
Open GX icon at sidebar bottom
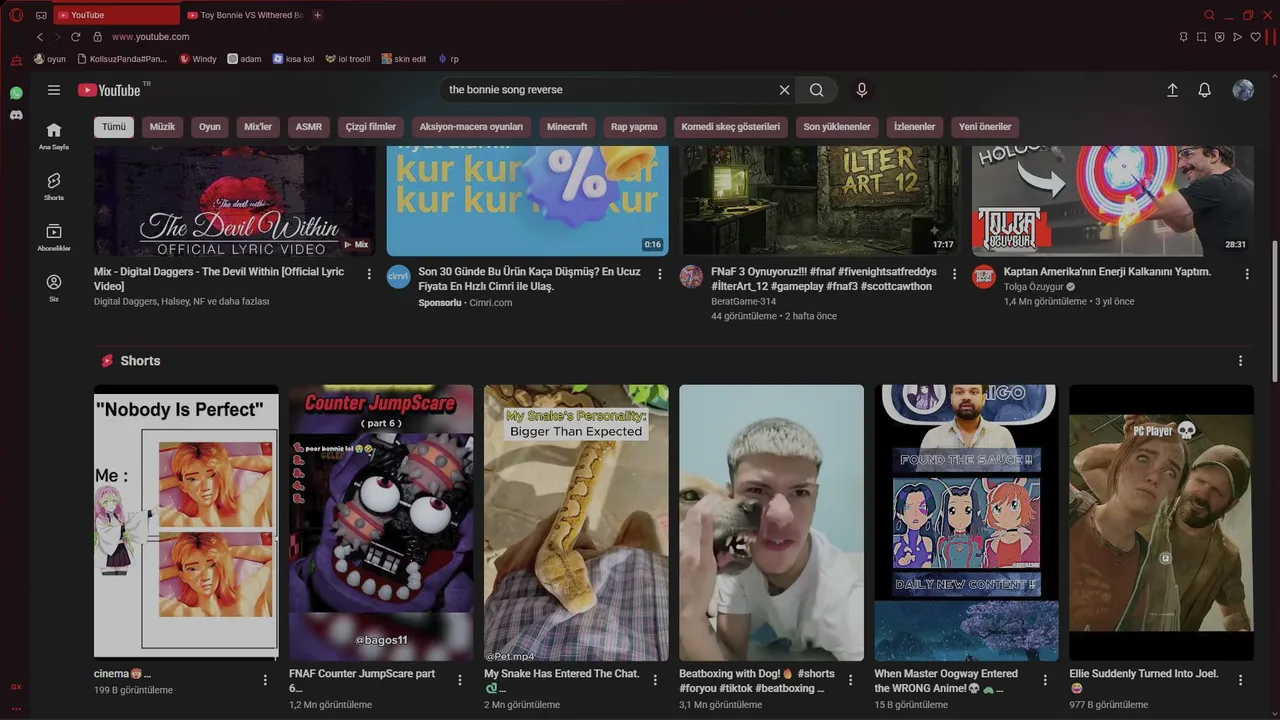click(16, 687)
